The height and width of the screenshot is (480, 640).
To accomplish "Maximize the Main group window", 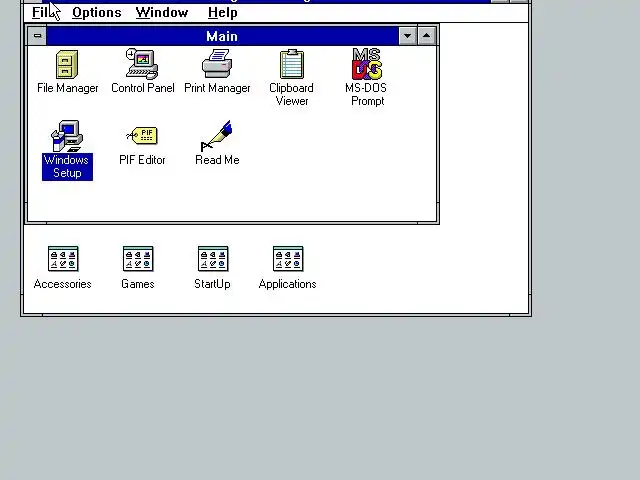I will [x=427, y=36].
